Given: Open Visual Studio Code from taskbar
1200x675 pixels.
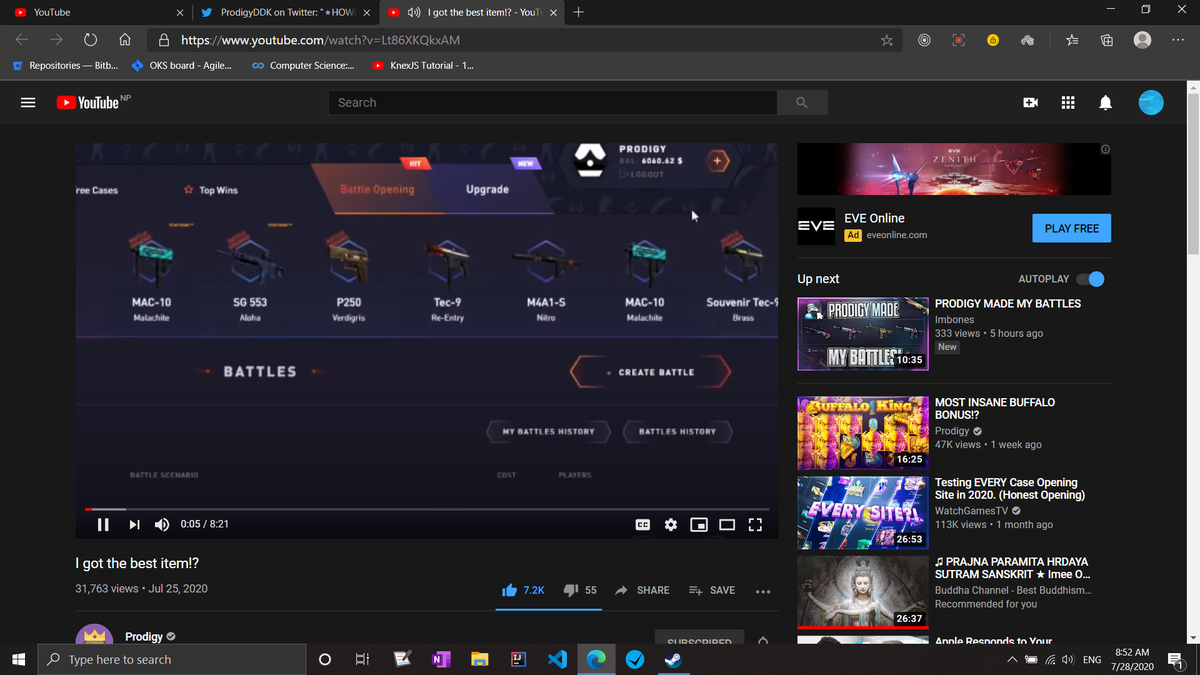Looking at the screenshot, I should click(x=557, y=660).
